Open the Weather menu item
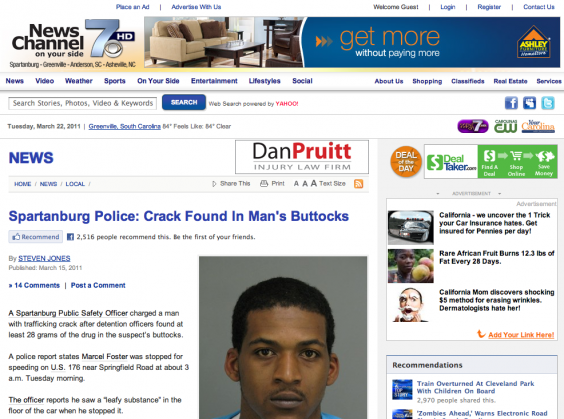The width and height of the screenshot is (564, 419). (x=79, y=81)
